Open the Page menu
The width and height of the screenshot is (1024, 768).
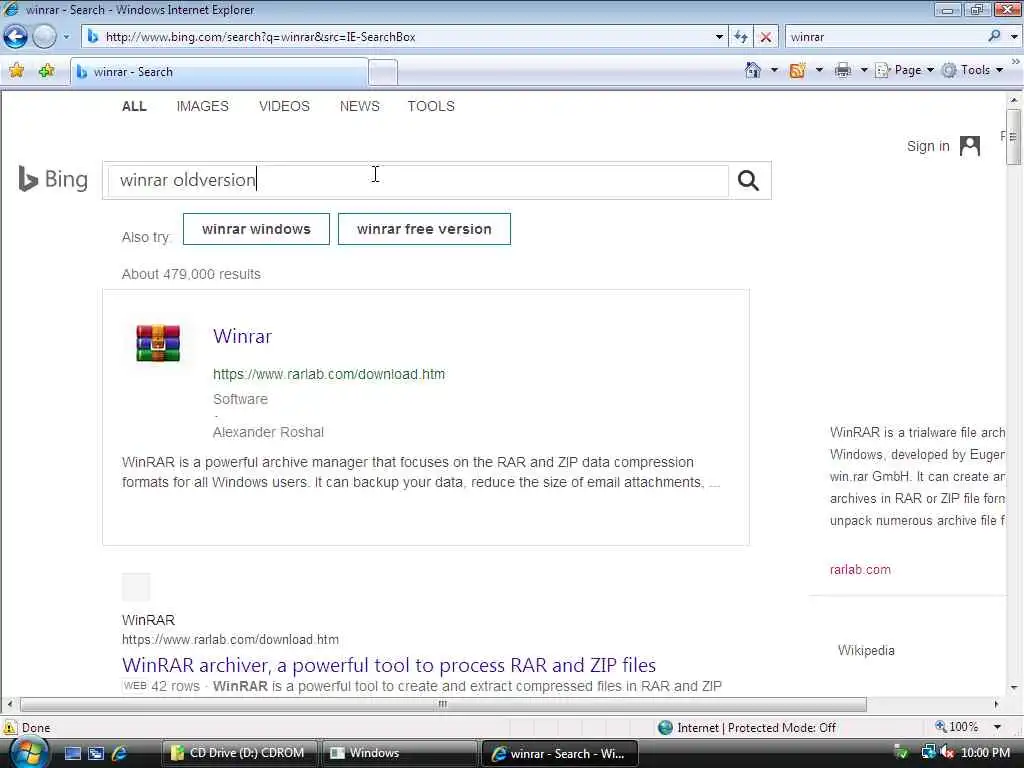[904, 70]
